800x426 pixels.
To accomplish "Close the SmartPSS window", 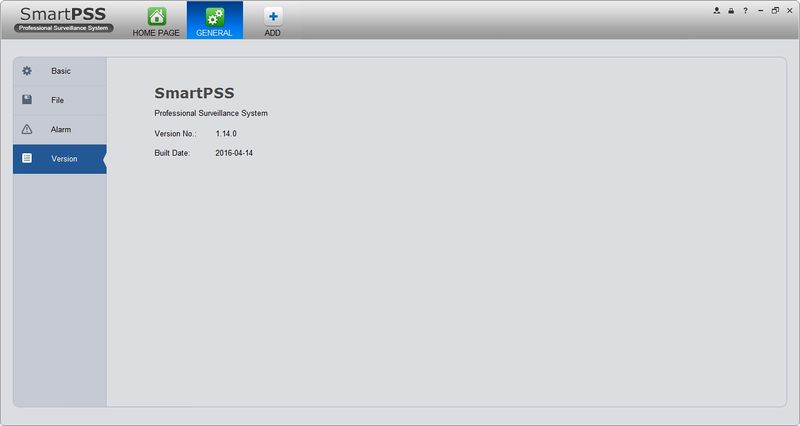I will pos(790,10).
